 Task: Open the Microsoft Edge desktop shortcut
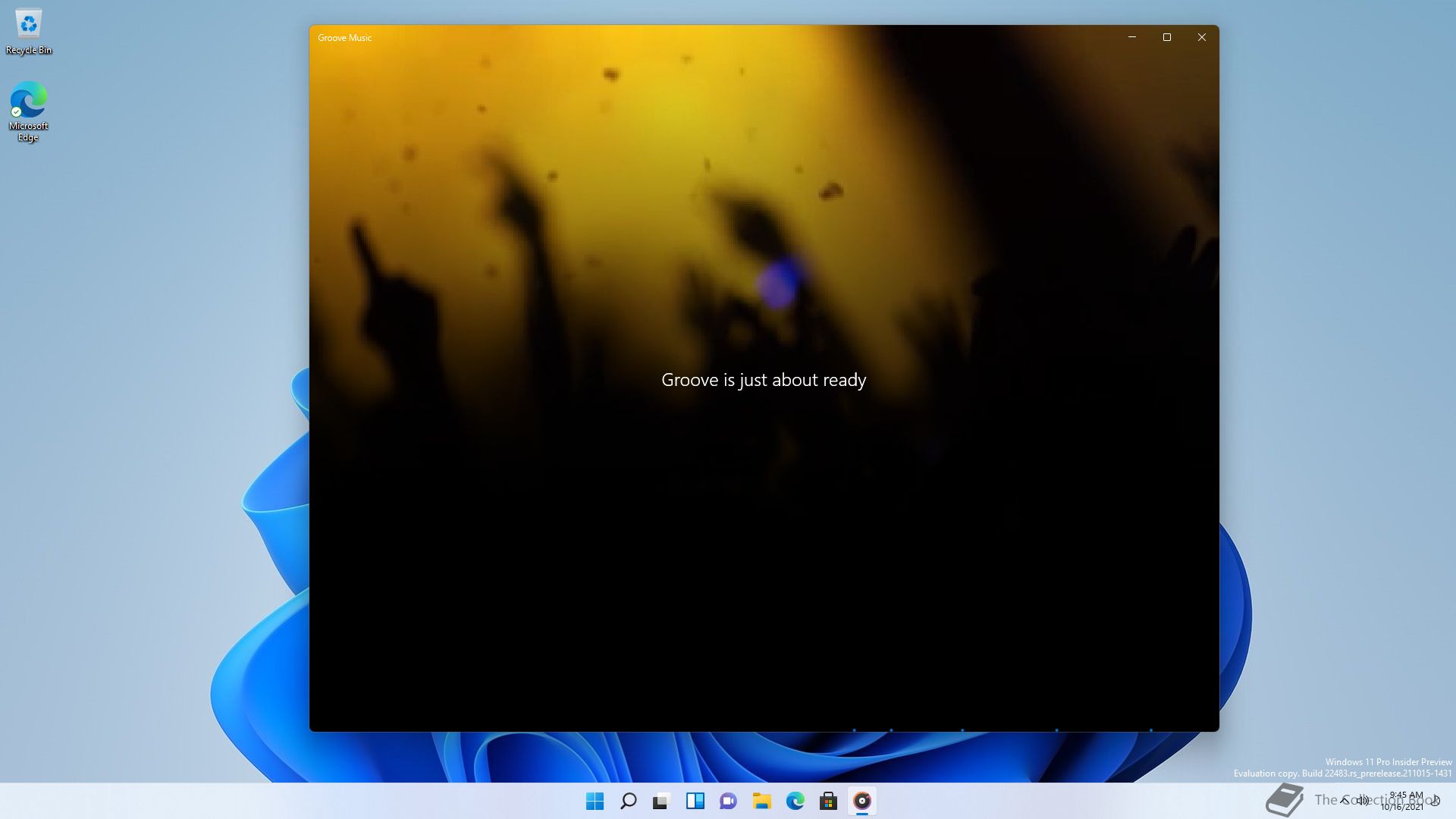click(x=29, y=111)
